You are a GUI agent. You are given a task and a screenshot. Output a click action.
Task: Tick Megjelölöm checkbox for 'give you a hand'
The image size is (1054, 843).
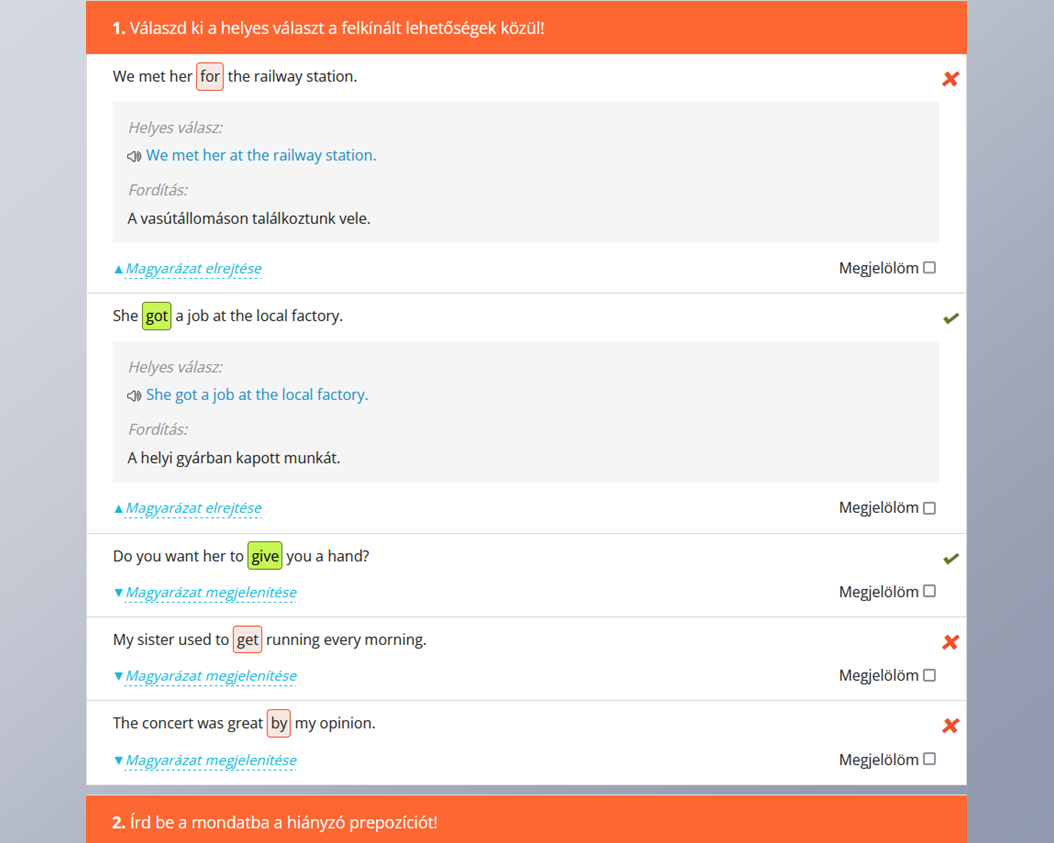click(x=929, y=591)
